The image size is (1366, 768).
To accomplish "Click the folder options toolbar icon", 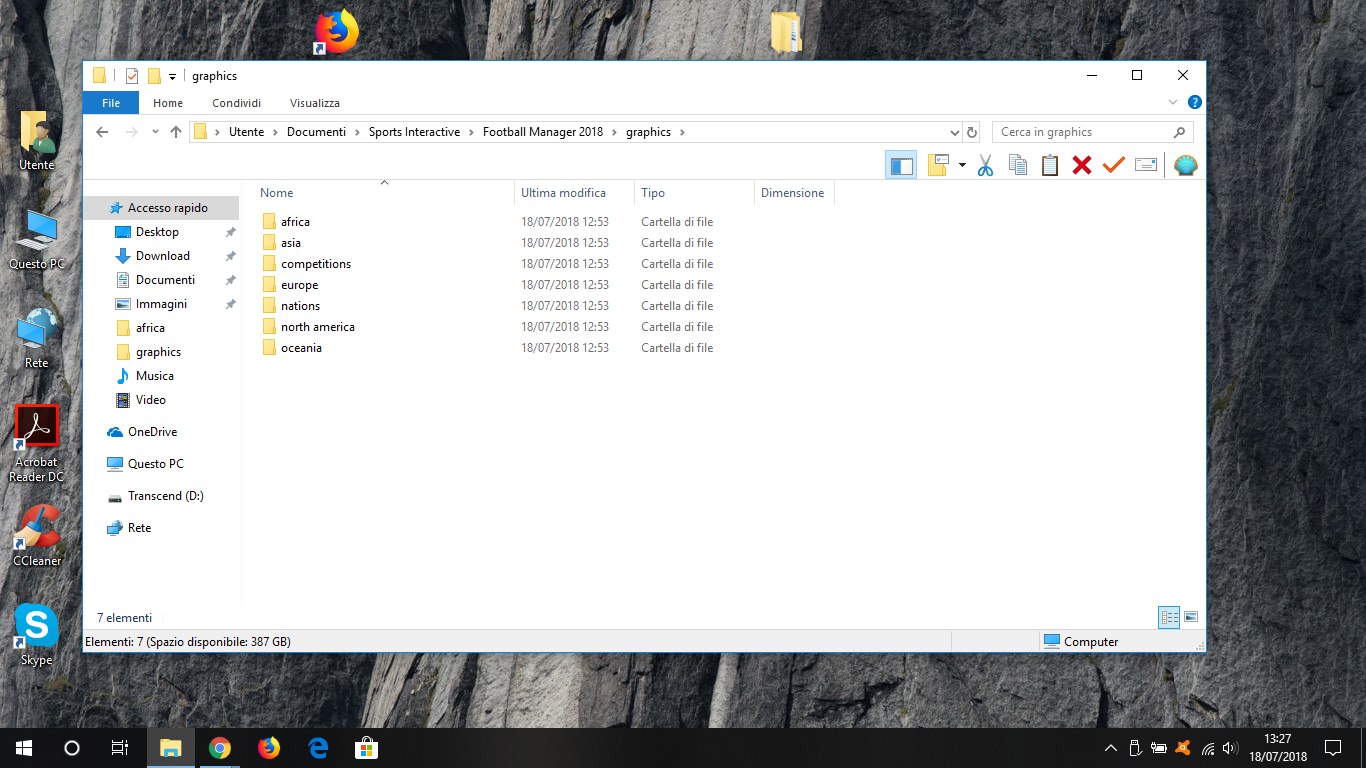I will point(937,165).
